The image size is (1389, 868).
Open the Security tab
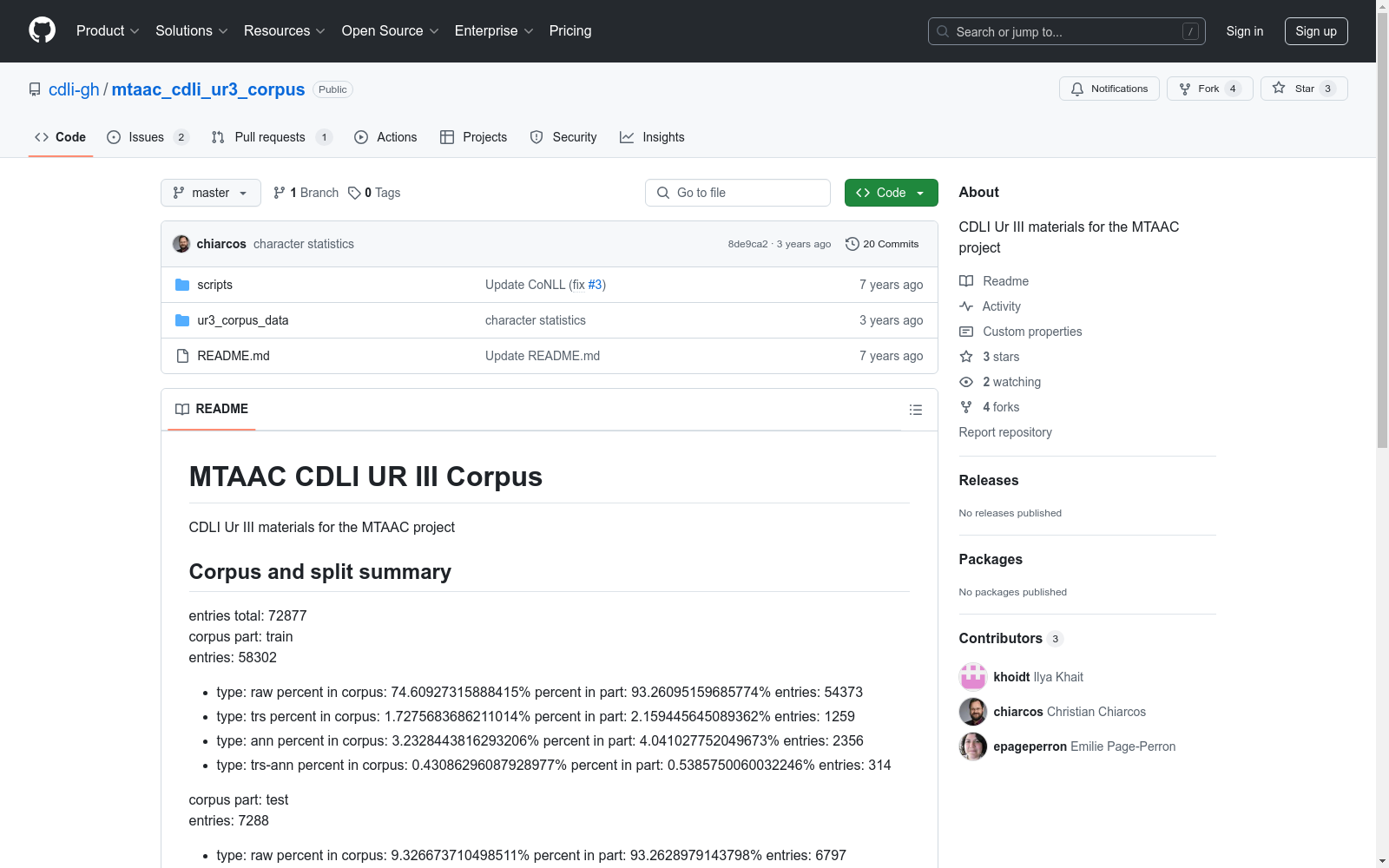click(563, 137)
